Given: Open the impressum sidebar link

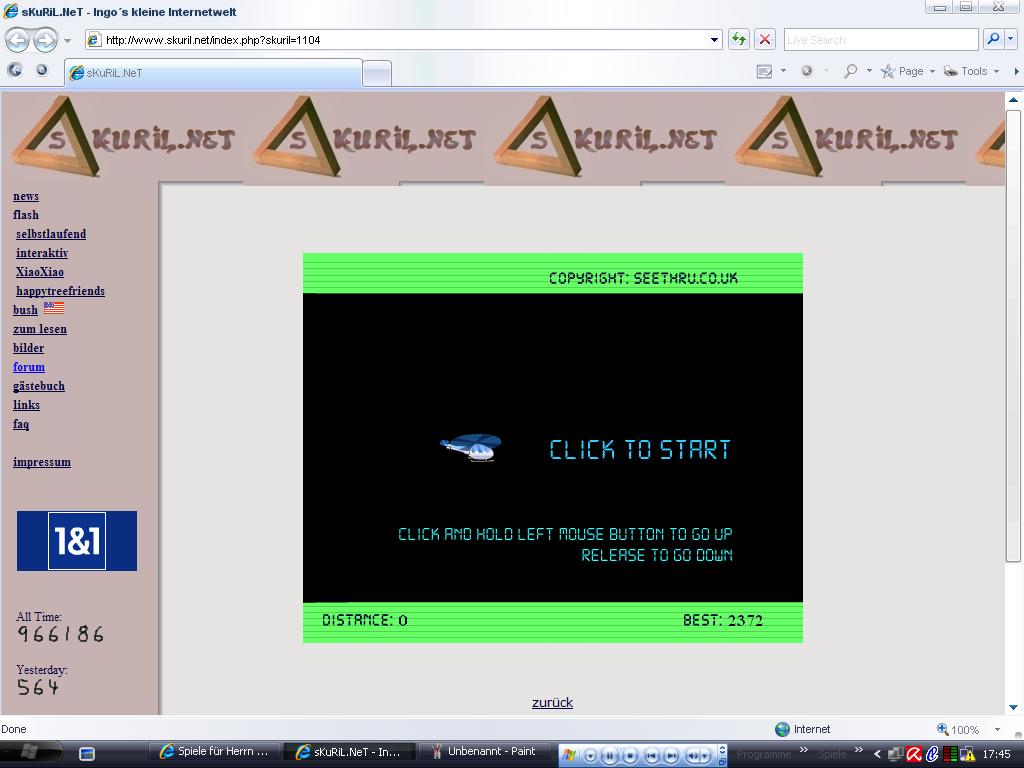Looking at the screenshot, I should 42,462.
